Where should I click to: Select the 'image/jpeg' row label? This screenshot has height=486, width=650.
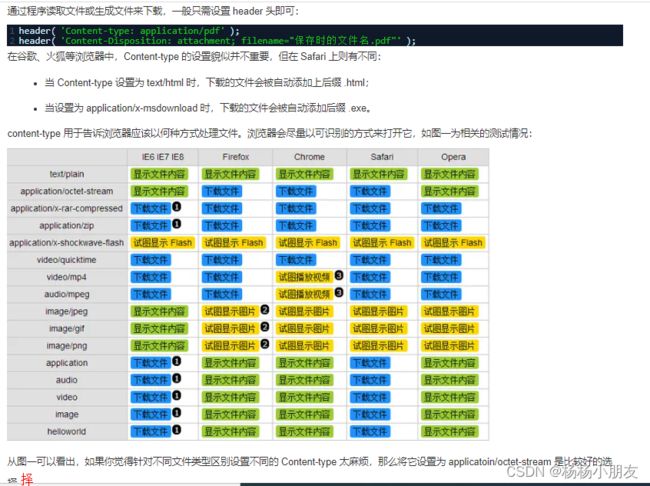click(67, 311)
